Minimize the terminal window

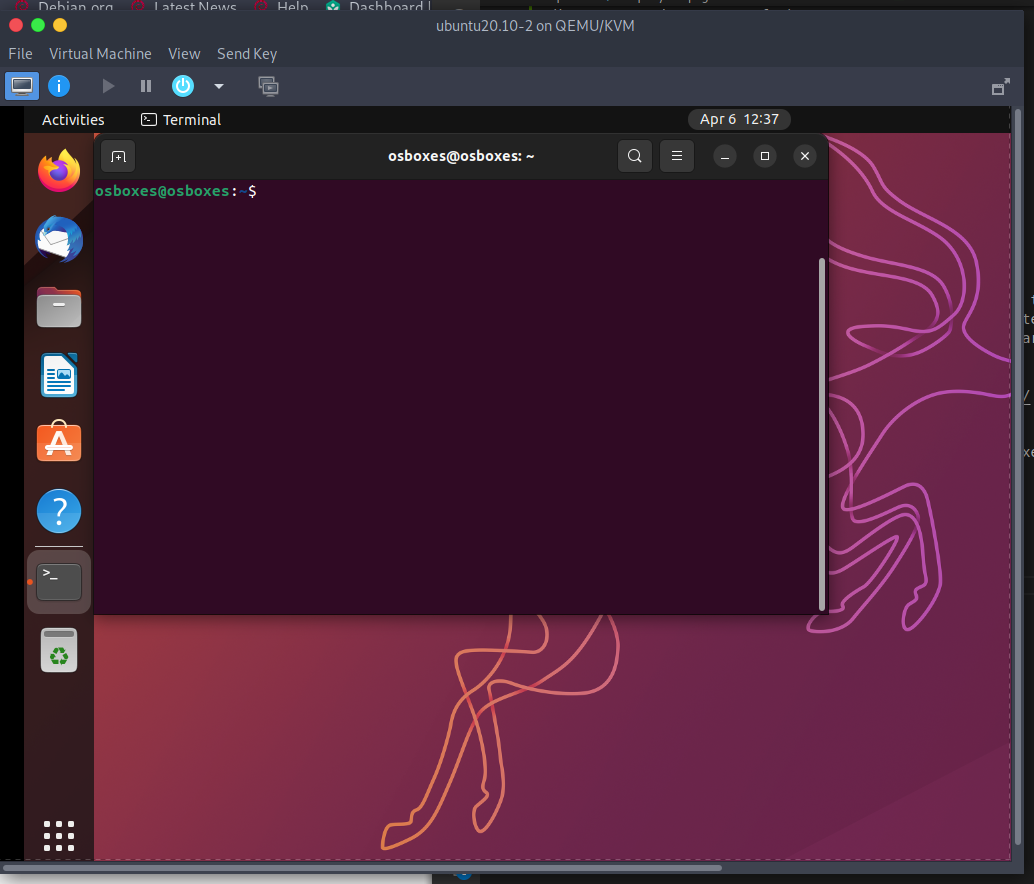(x=725, y=156)
